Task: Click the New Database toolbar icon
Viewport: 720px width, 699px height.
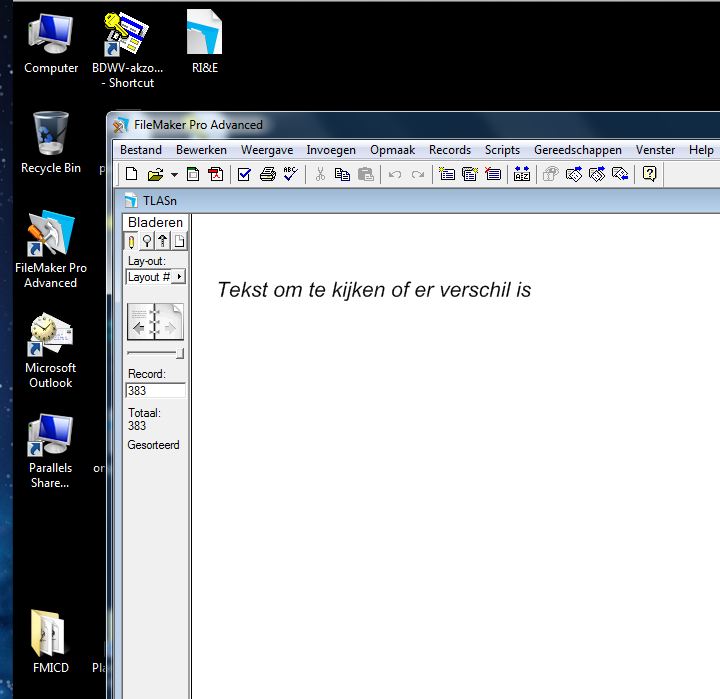Action: pos(131,174)
